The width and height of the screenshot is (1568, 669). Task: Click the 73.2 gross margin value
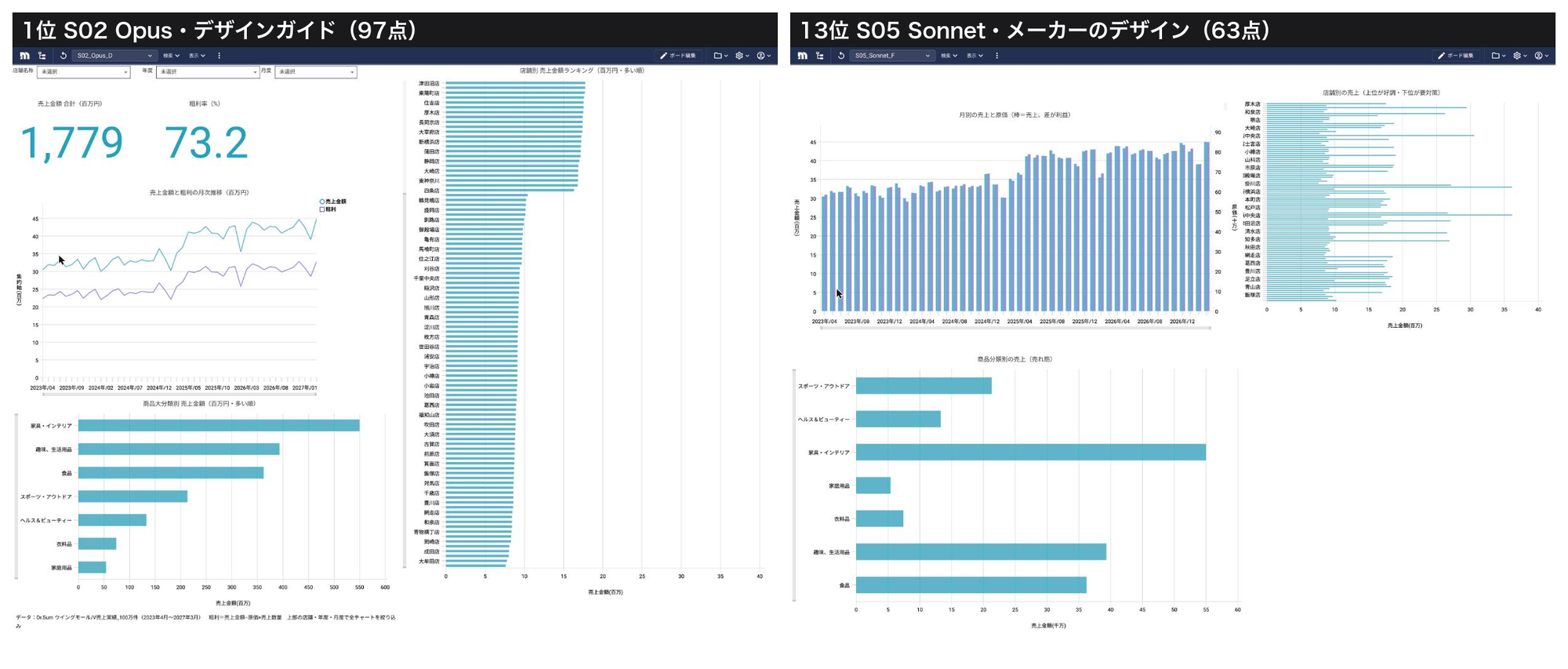(206, 144)
